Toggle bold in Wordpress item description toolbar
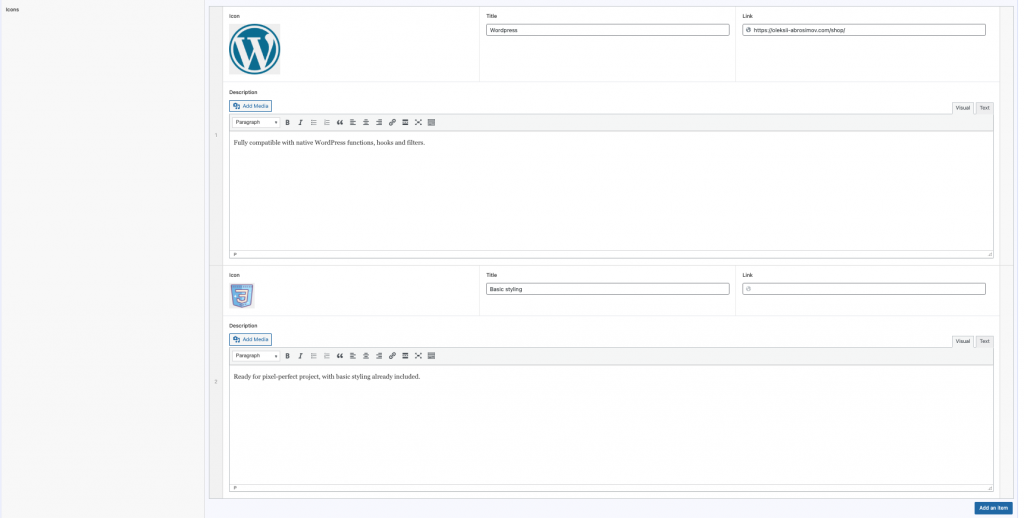 [287, 122]
